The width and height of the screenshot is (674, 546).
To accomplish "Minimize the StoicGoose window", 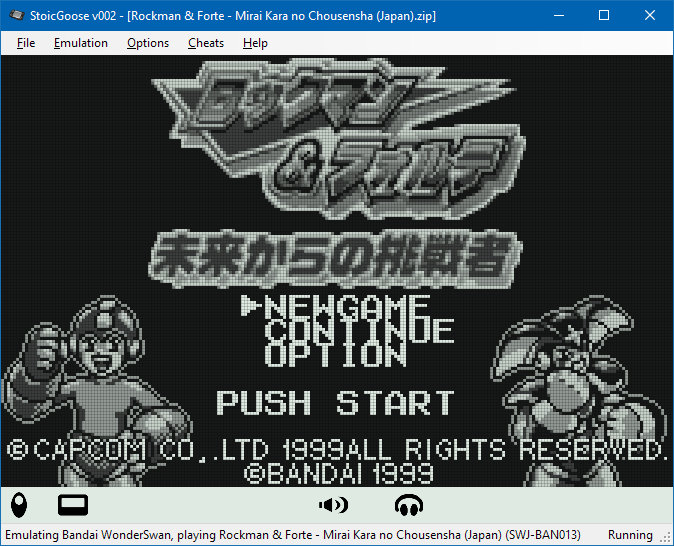I will click(559, 15).
